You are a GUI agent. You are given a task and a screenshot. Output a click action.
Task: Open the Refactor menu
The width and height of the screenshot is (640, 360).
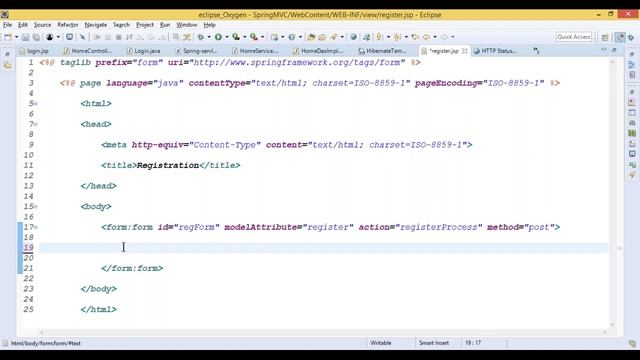pyautogui.click(x=68, y=25)
